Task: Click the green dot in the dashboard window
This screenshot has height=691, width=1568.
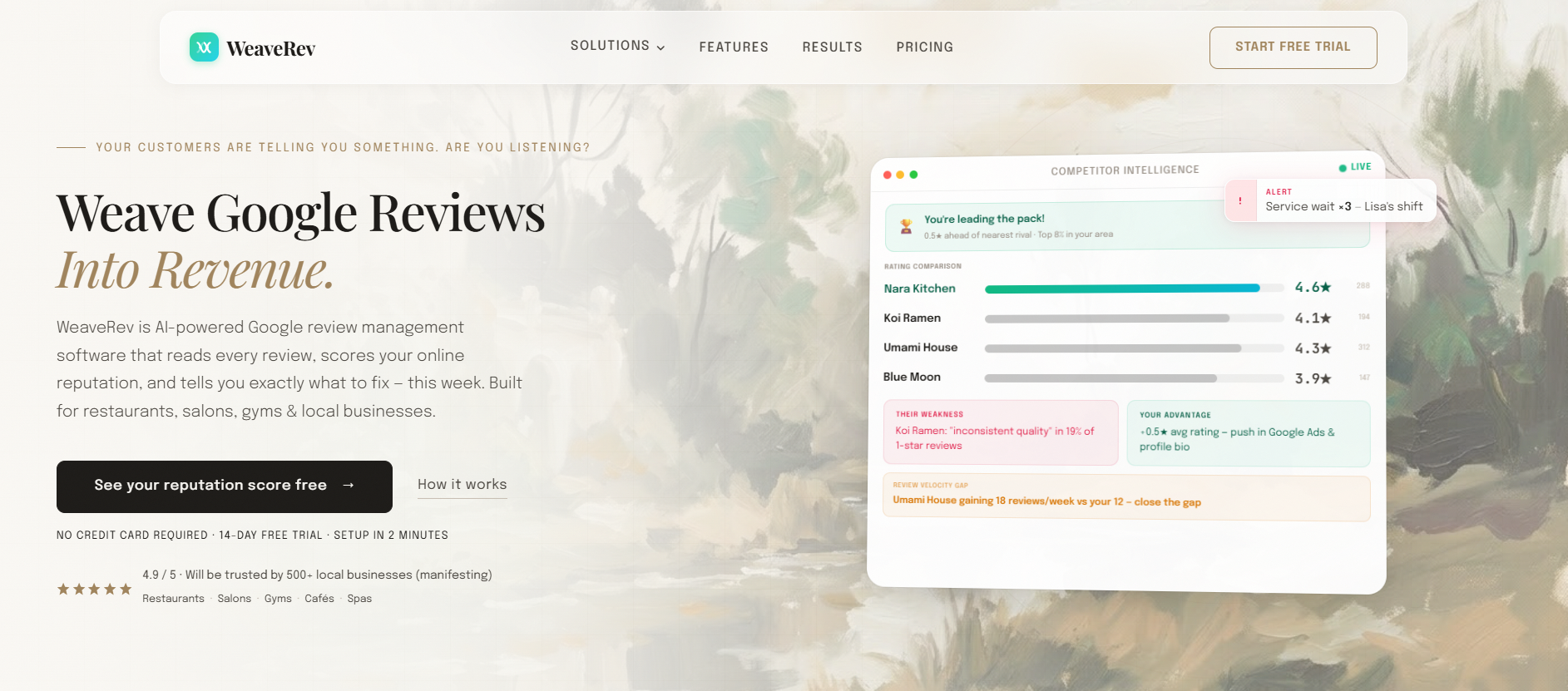Action: click(913, 175)
